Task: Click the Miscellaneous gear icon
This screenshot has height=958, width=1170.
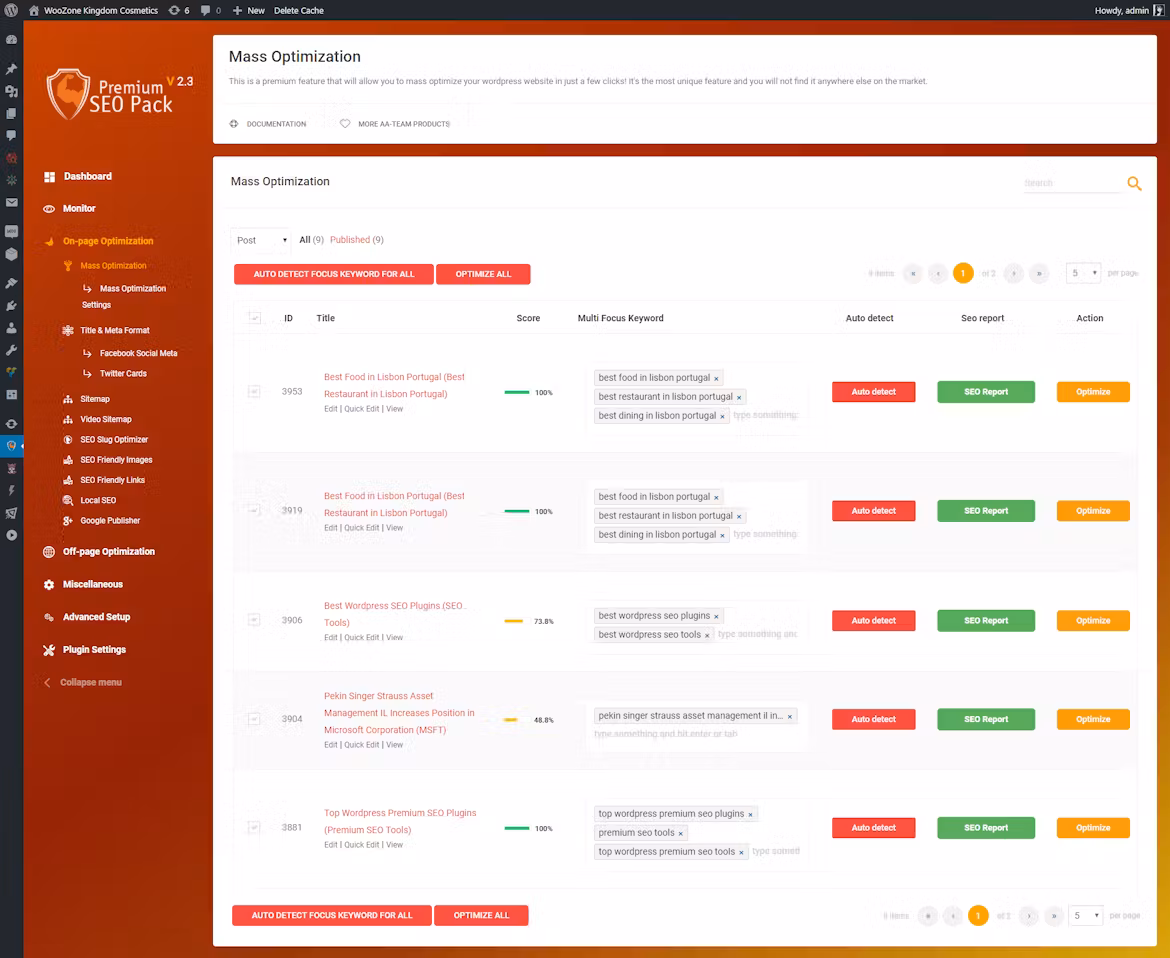Action: tap(49, 585)
